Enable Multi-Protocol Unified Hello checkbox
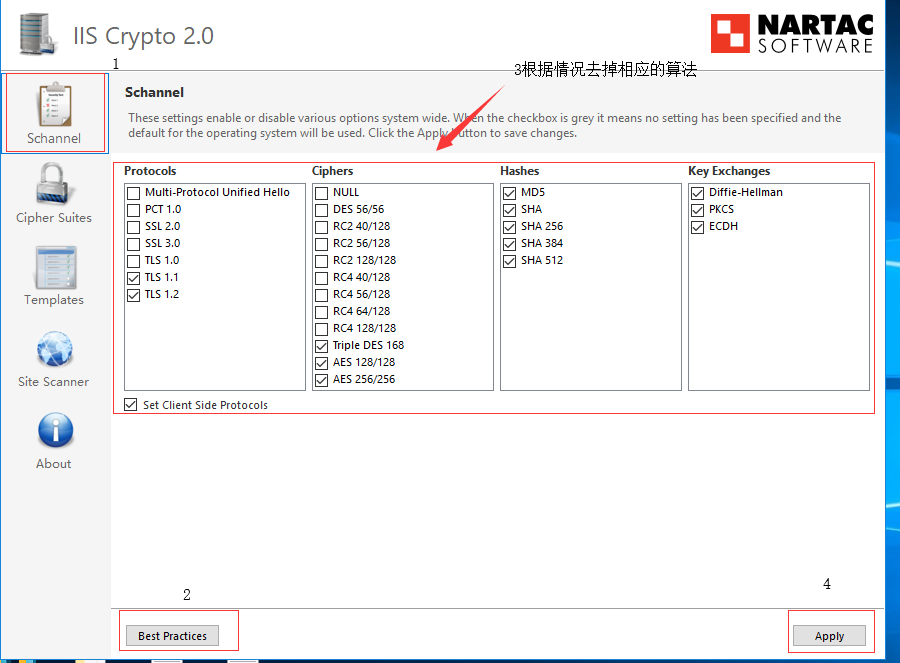 tap(133, 193)
